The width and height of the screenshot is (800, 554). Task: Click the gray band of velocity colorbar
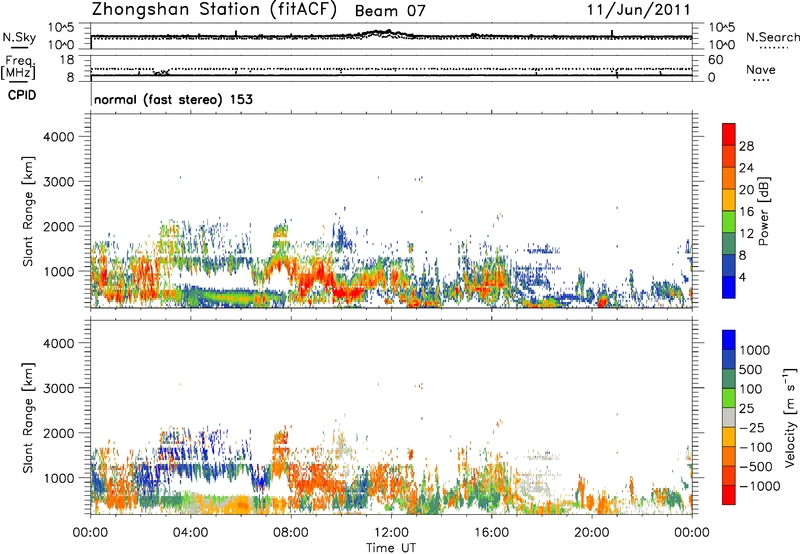[729, 418]
